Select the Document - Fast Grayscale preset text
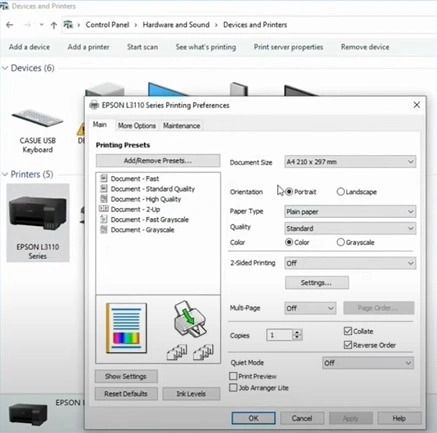437x433 pixels. click(150, 220)
